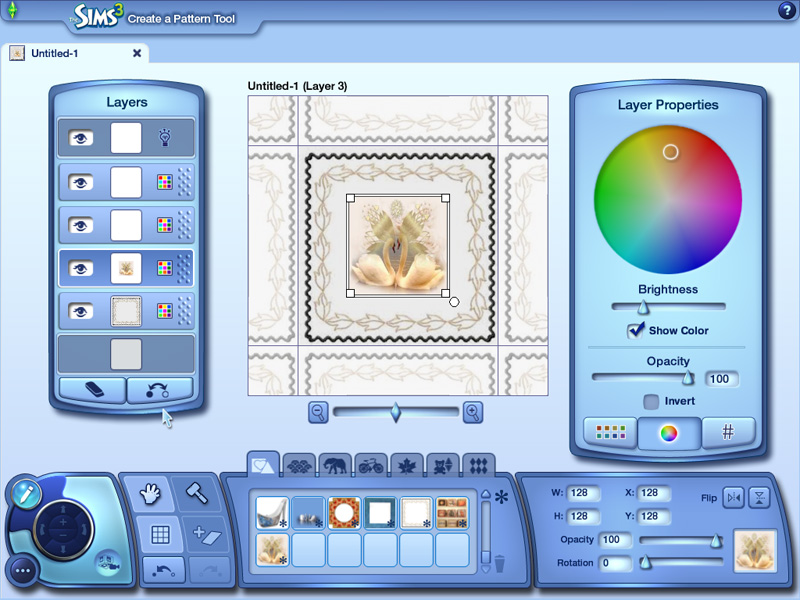Flip the sticker horizontally
Viewport: 800px width, 600px height.
coord(733,496)
